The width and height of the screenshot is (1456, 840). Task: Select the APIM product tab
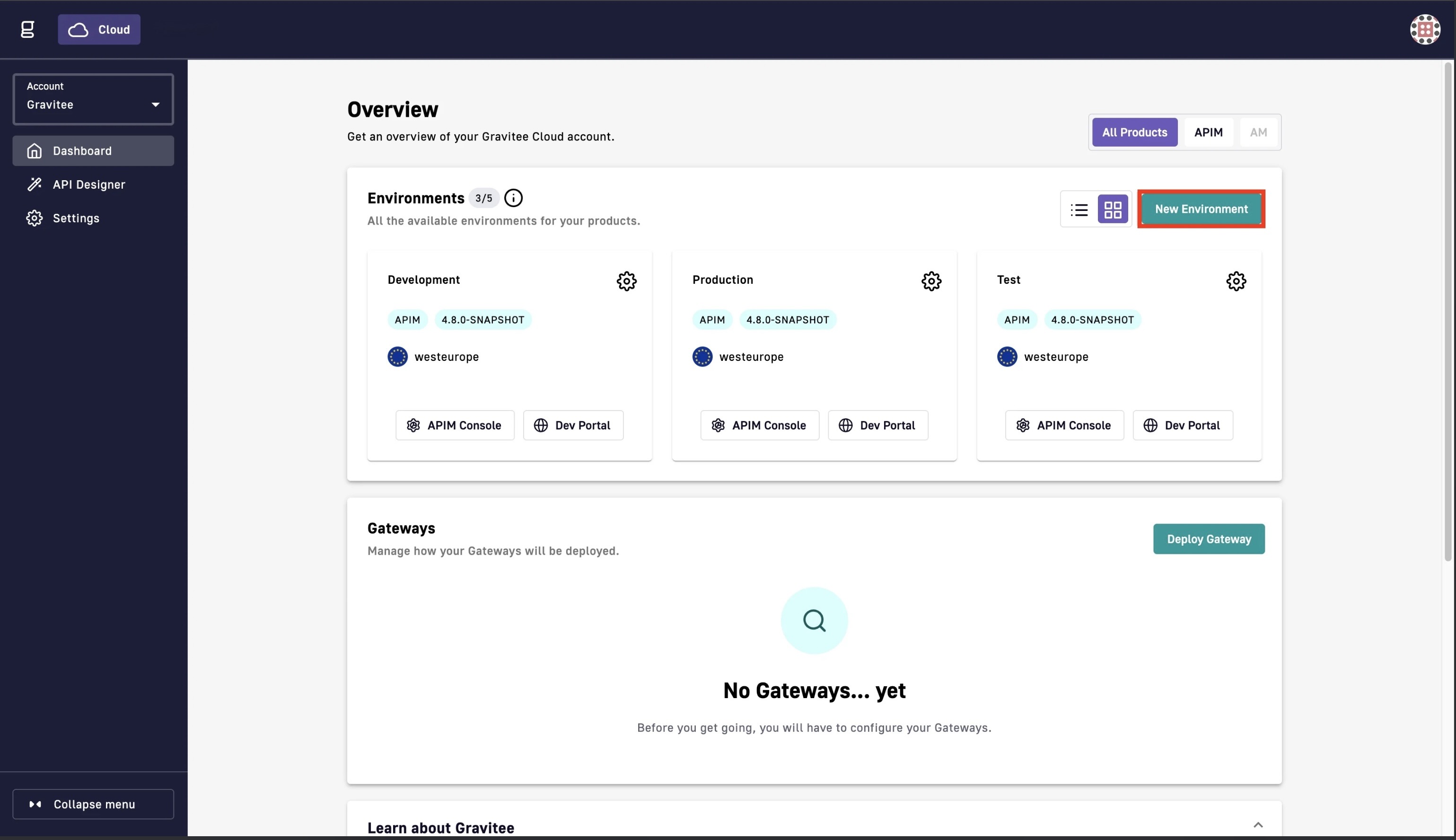pyautogui.click(x=1208, y=133)
